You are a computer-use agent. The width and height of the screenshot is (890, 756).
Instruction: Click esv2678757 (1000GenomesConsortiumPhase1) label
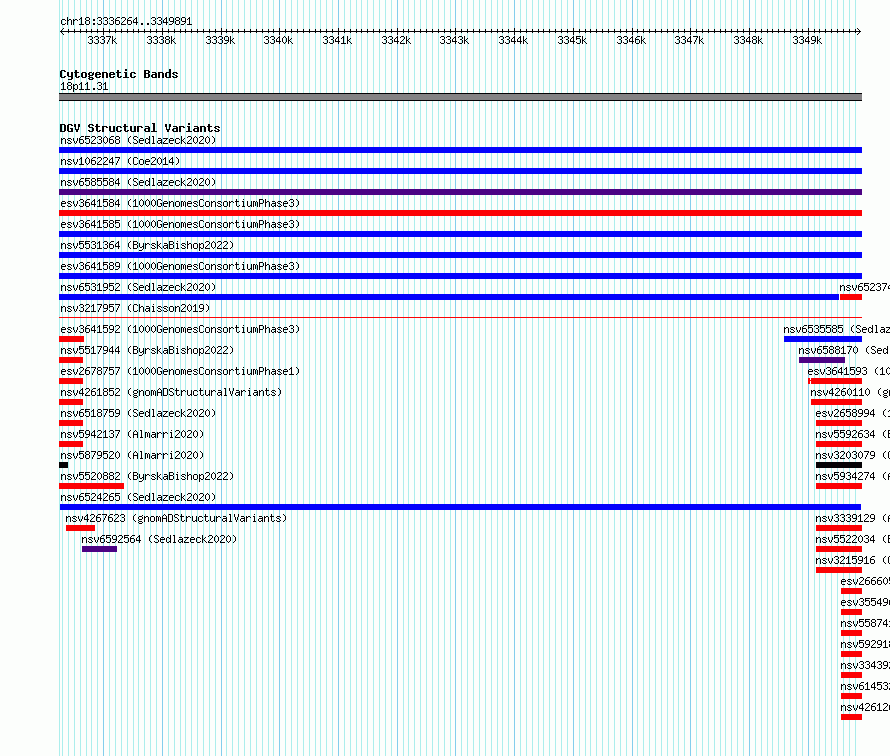point(180,371)
